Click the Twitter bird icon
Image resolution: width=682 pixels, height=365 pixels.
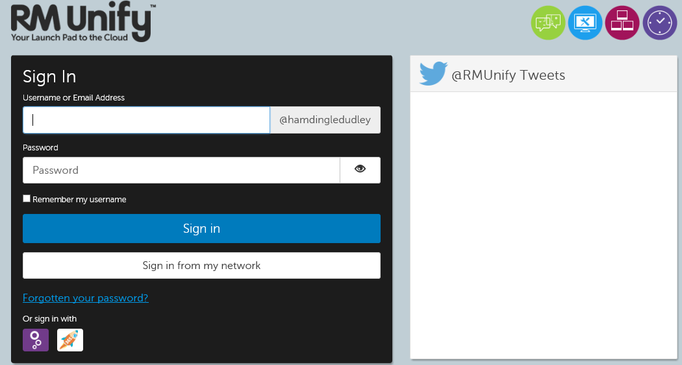433,74
